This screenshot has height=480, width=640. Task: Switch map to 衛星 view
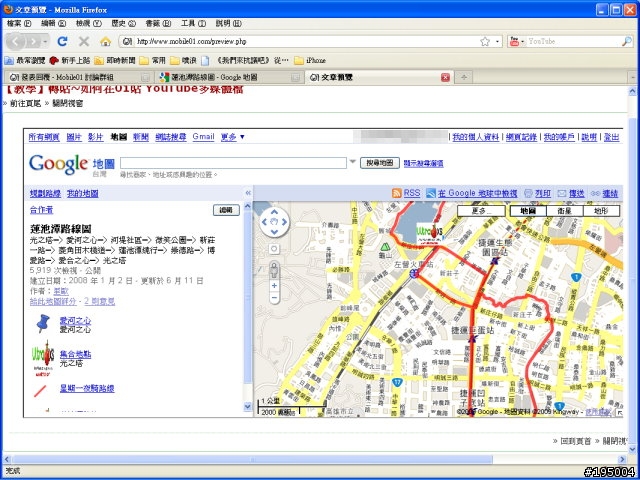click(564, 211)
